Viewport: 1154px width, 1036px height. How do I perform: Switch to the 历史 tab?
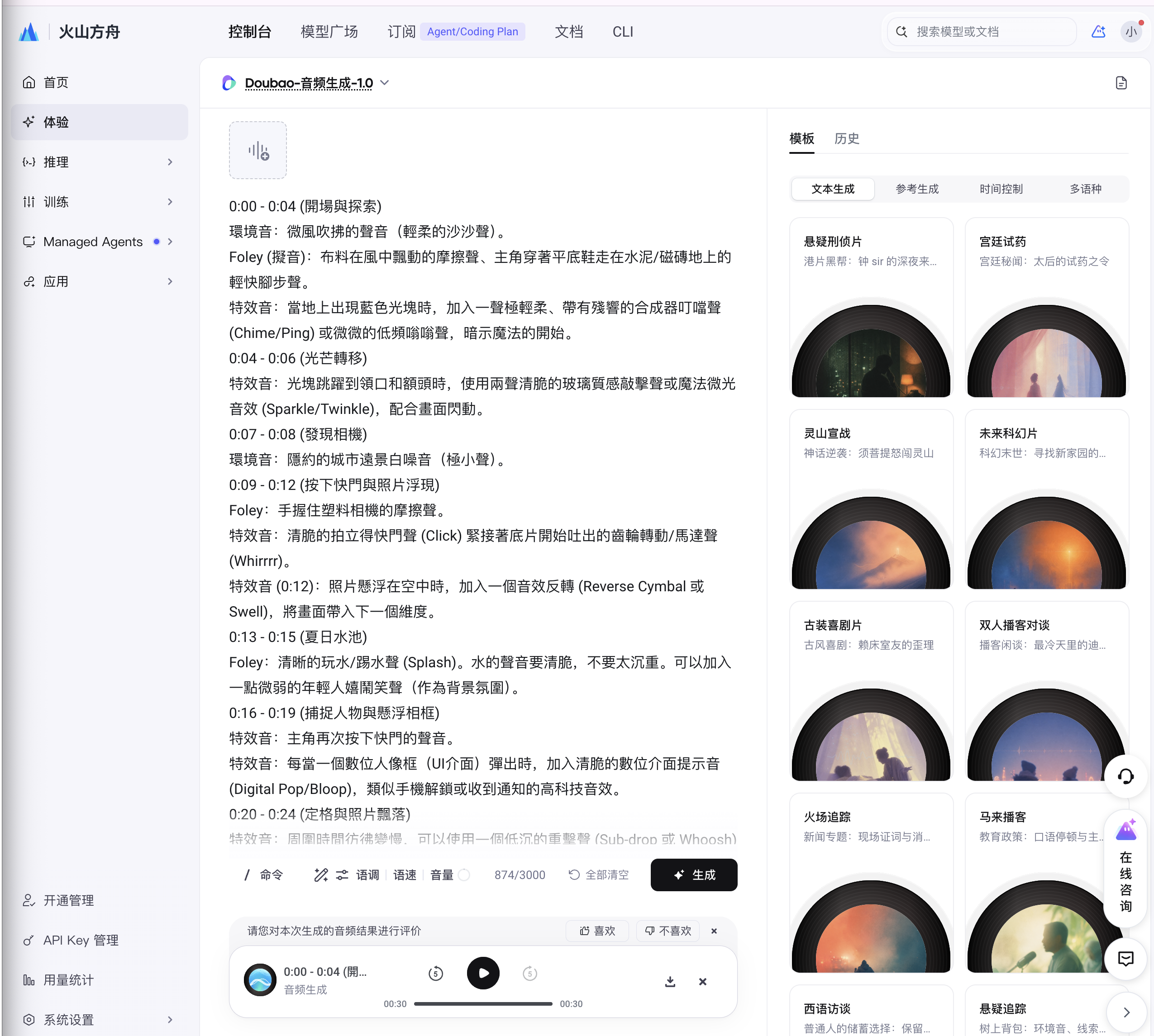847,139
